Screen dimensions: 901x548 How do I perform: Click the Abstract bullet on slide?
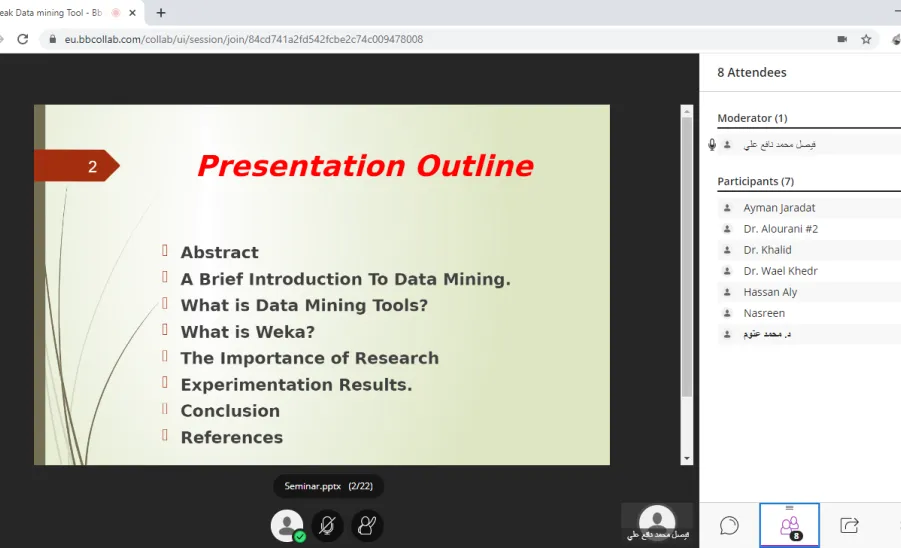220,252
